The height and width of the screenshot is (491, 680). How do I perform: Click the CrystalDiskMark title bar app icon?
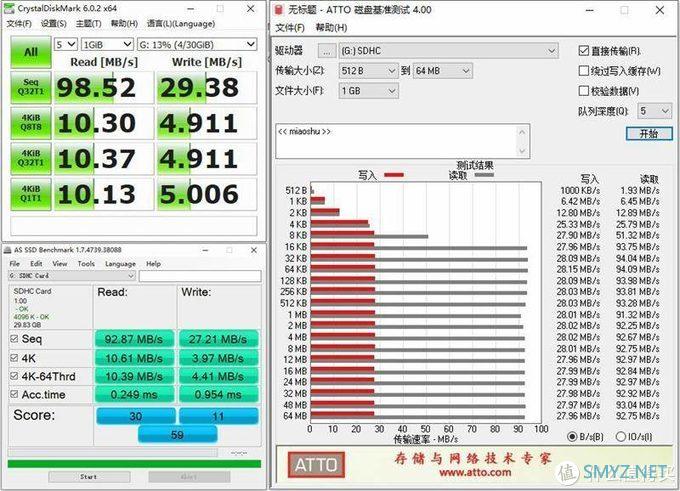click(x=9, y=8)
